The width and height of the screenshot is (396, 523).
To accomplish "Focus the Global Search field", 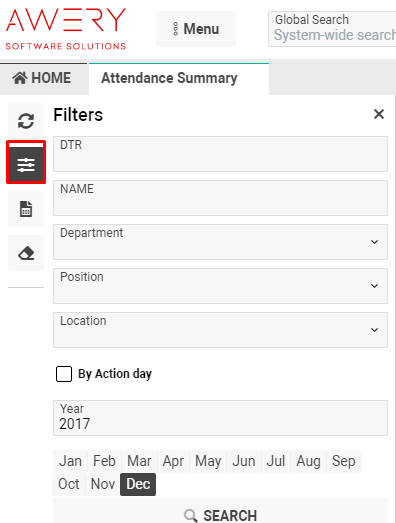I will pyautogui.click(x=332, y=29).
